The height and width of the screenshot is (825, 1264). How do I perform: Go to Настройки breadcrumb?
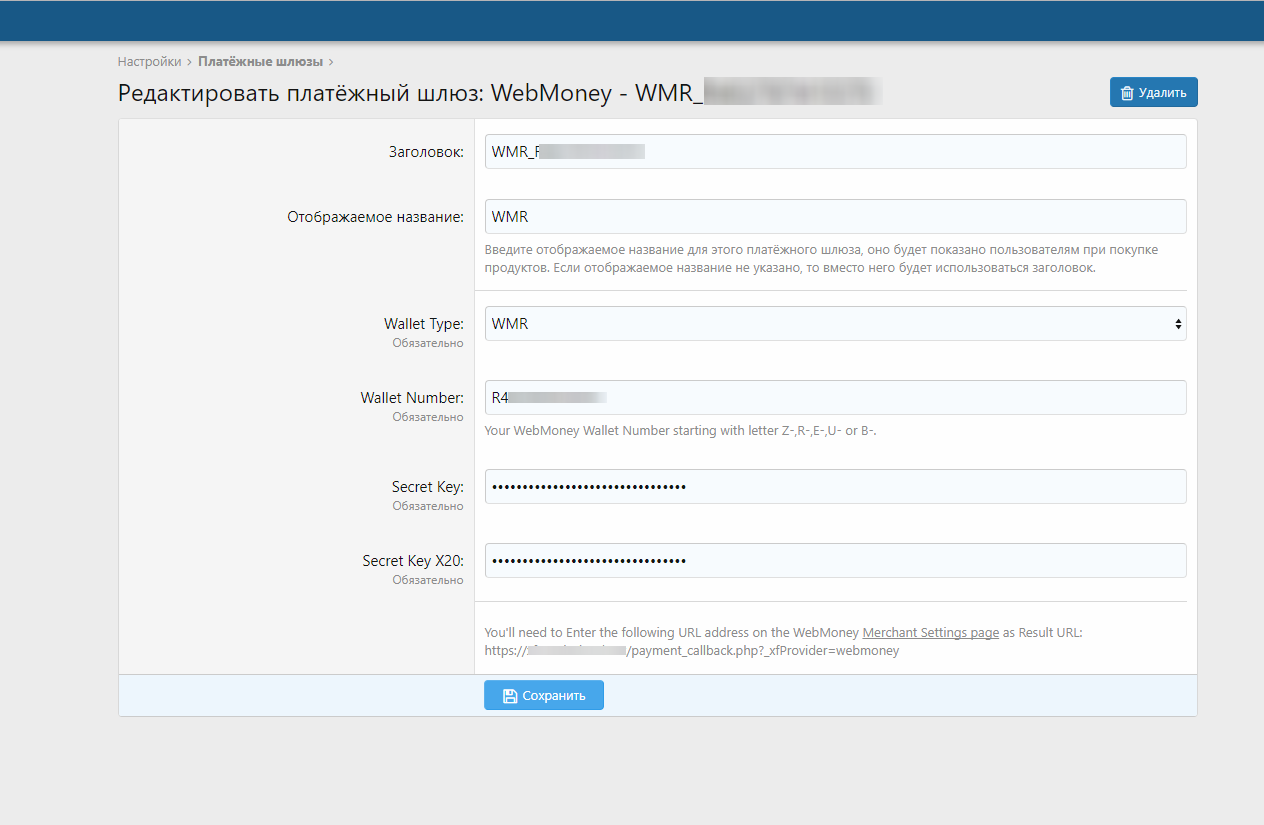[x=149, y=61]
